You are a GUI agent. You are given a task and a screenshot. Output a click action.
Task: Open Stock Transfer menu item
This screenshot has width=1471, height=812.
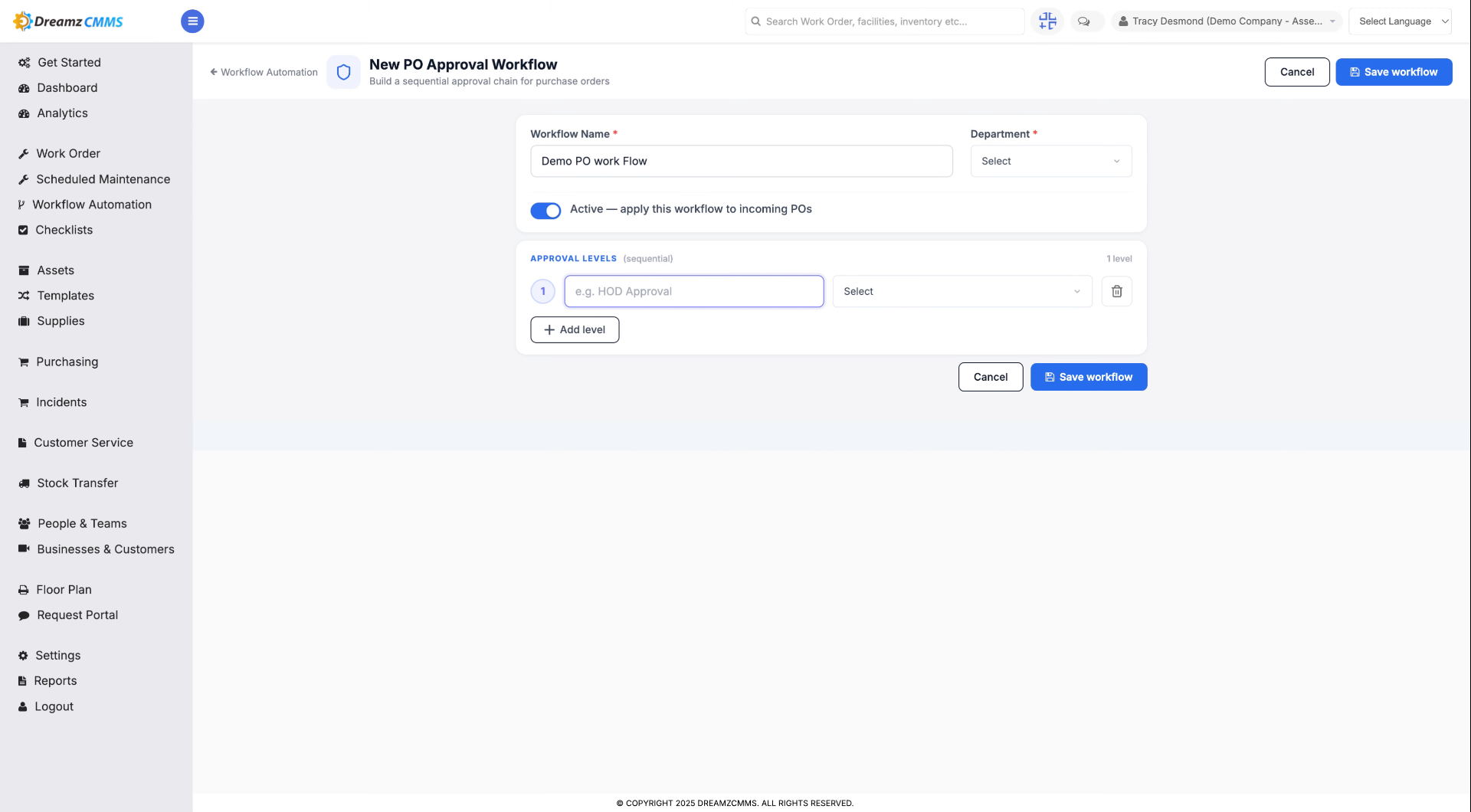tap(77, 483)
